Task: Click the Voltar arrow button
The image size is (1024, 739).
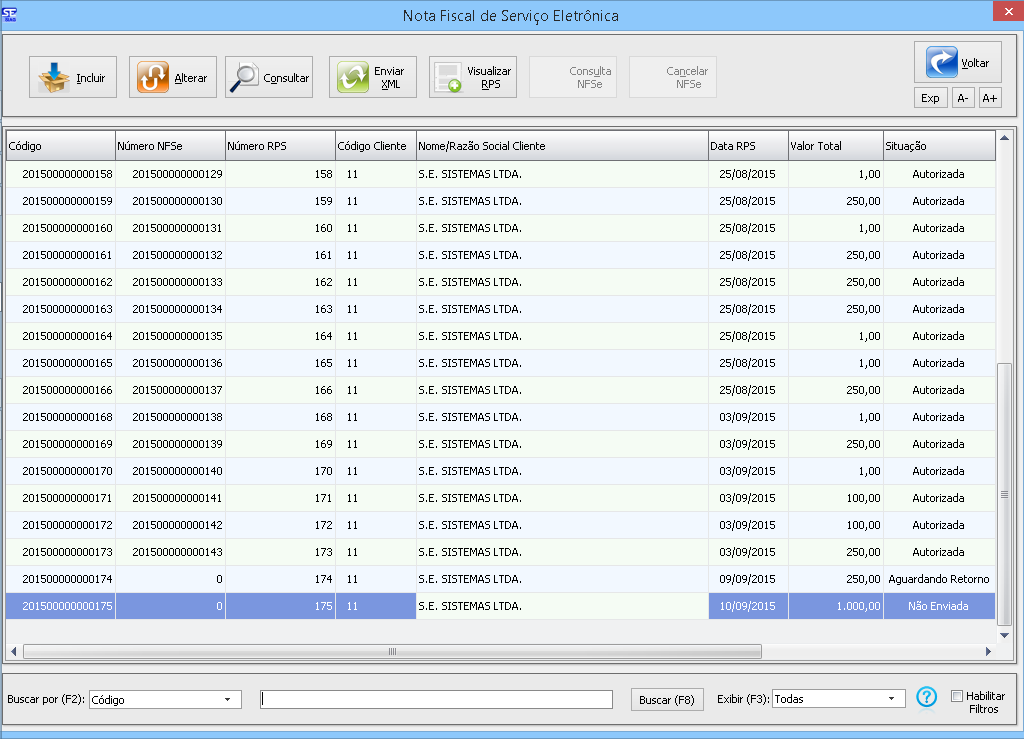Action: tap(957, 62)
